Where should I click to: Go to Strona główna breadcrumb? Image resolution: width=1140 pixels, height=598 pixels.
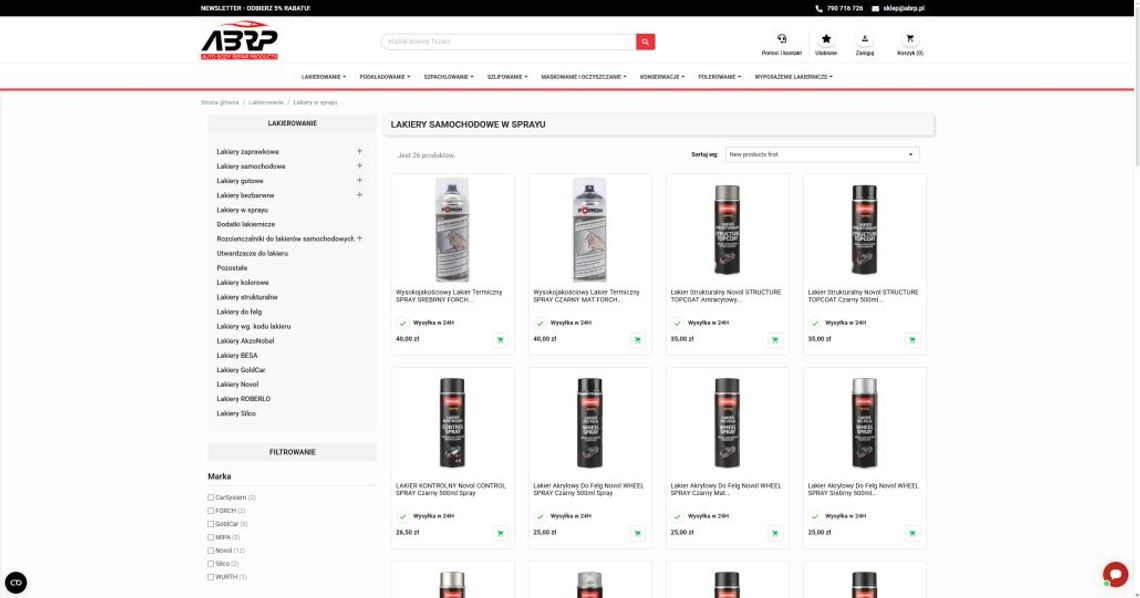point(220,102)
